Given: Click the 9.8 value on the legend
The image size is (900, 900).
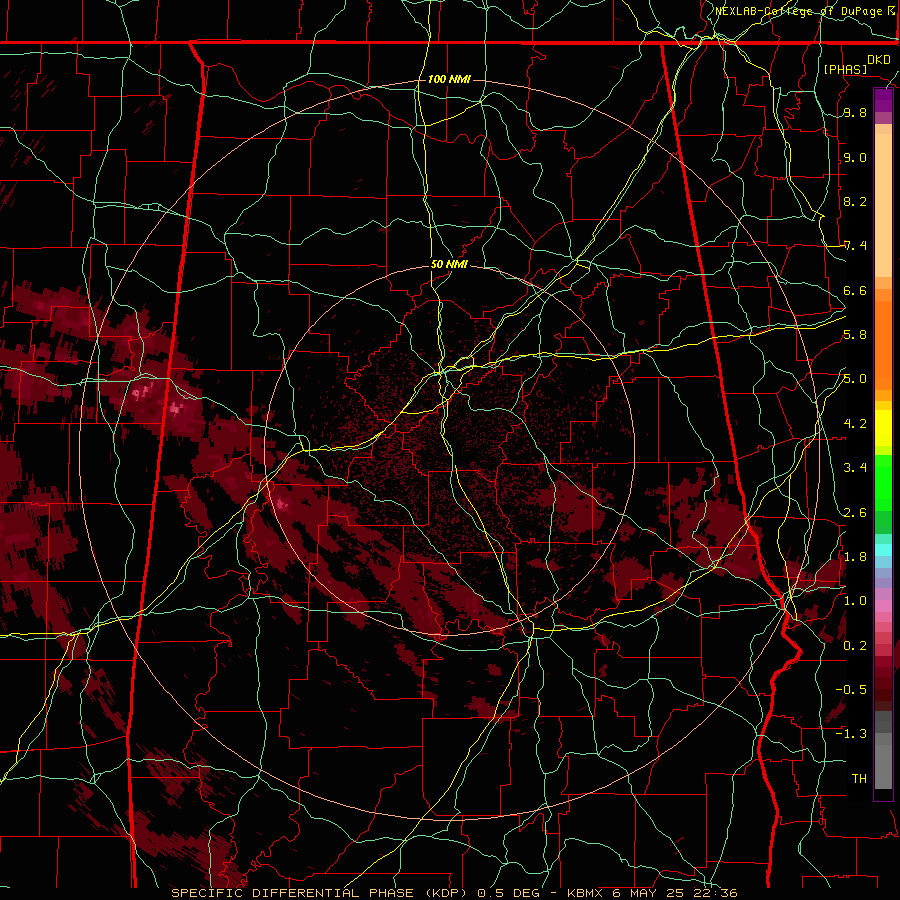Looking at the screenshot, I should tap(855, 113).
